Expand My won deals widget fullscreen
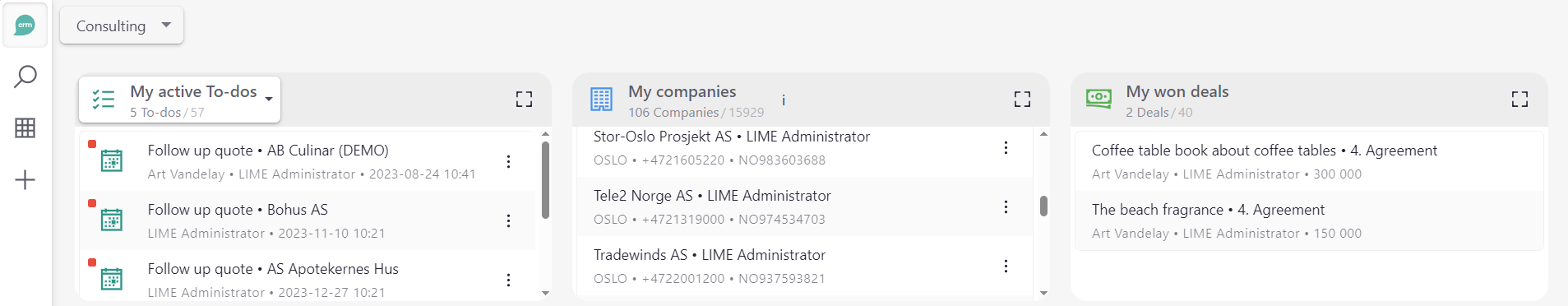The image size is (1568, 306). coord(1519,100)
